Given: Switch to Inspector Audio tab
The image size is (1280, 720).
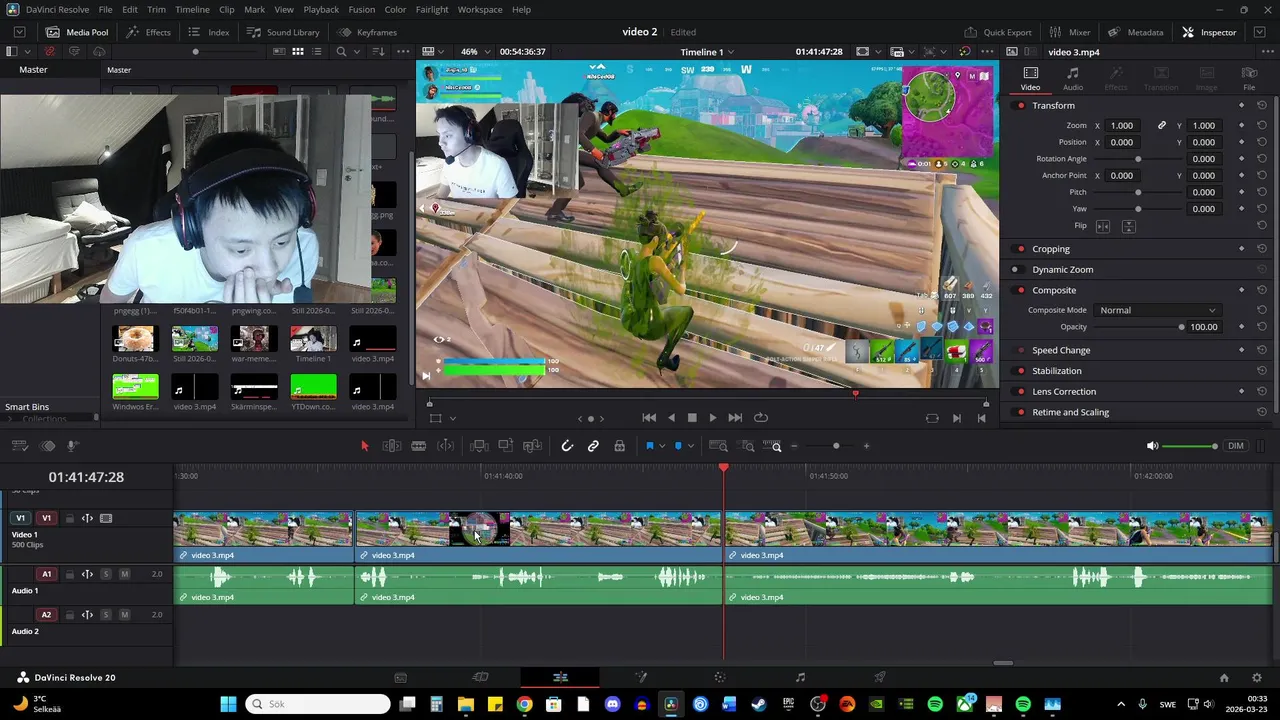Looking at the screenshot, I should pos(1072,79).
